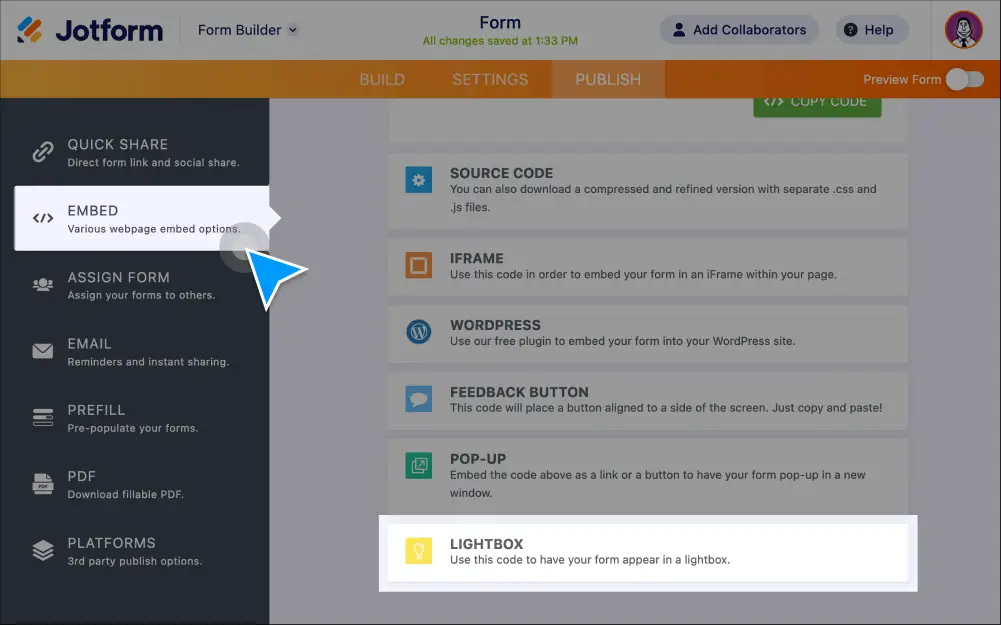Switch to the BUILD tab
The image size is (1001, 625).
coord(382,79)
